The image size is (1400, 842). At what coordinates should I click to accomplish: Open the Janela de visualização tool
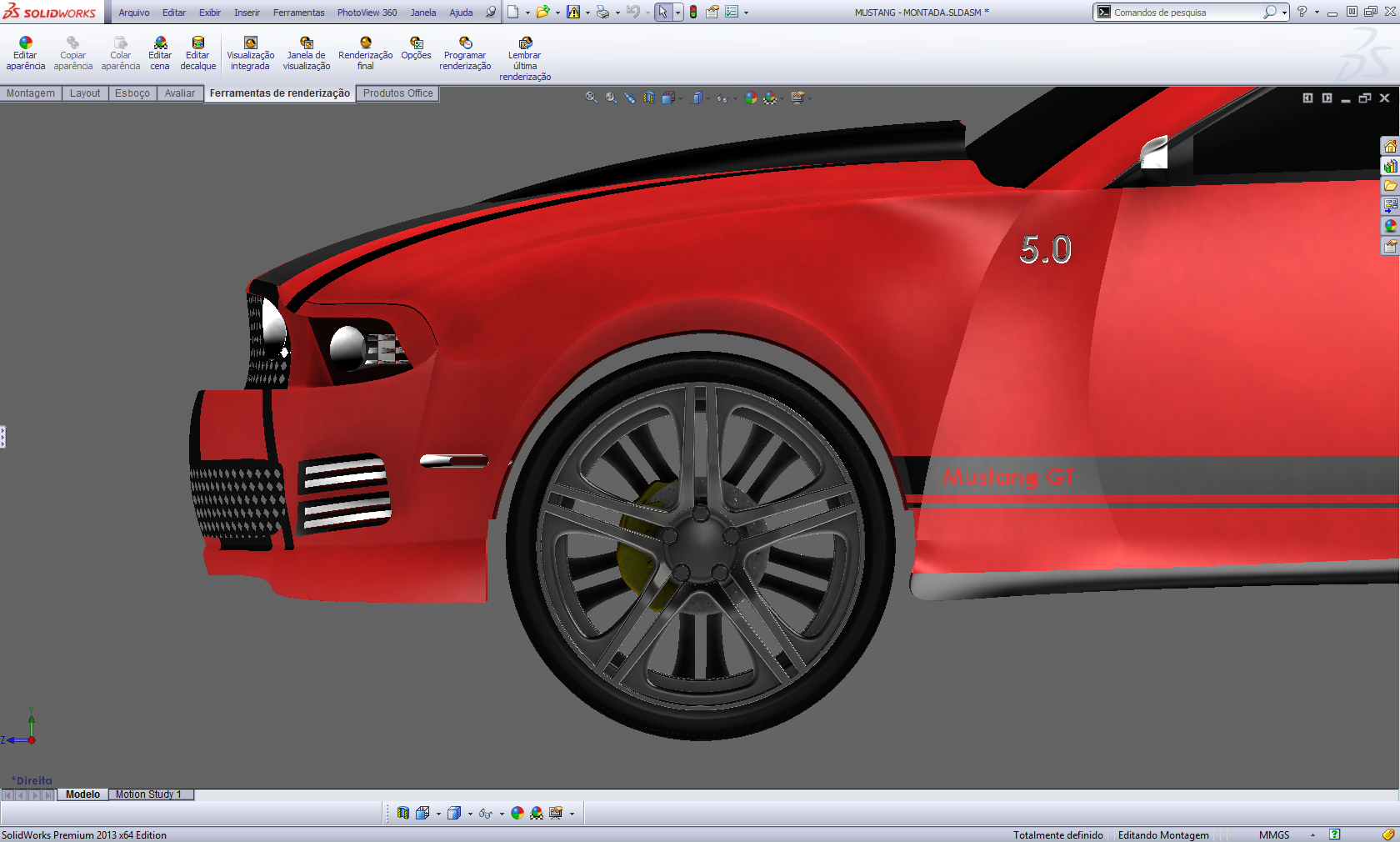(307, 53)
